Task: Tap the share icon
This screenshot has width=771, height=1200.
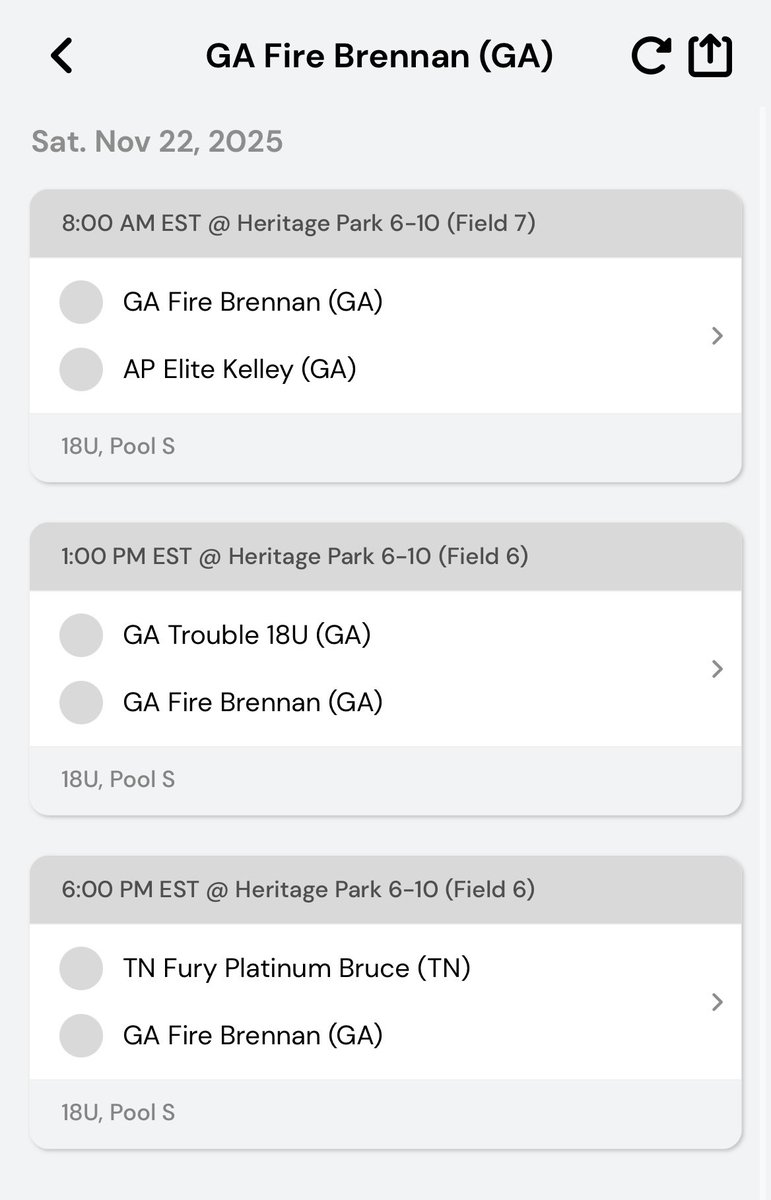Action: point(710,56)
